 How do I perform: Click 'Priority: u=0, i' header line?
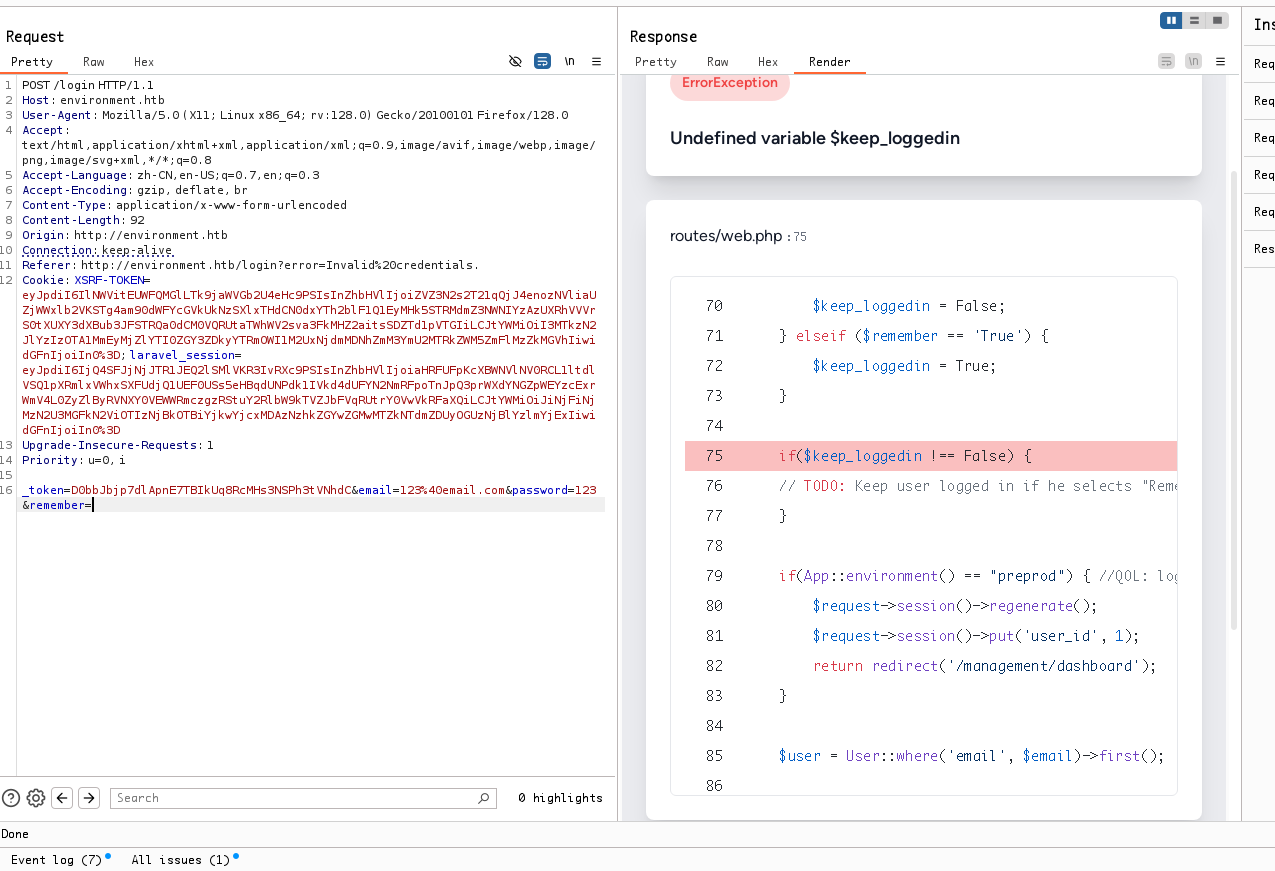pyautogui.click(x=74, y=460)
